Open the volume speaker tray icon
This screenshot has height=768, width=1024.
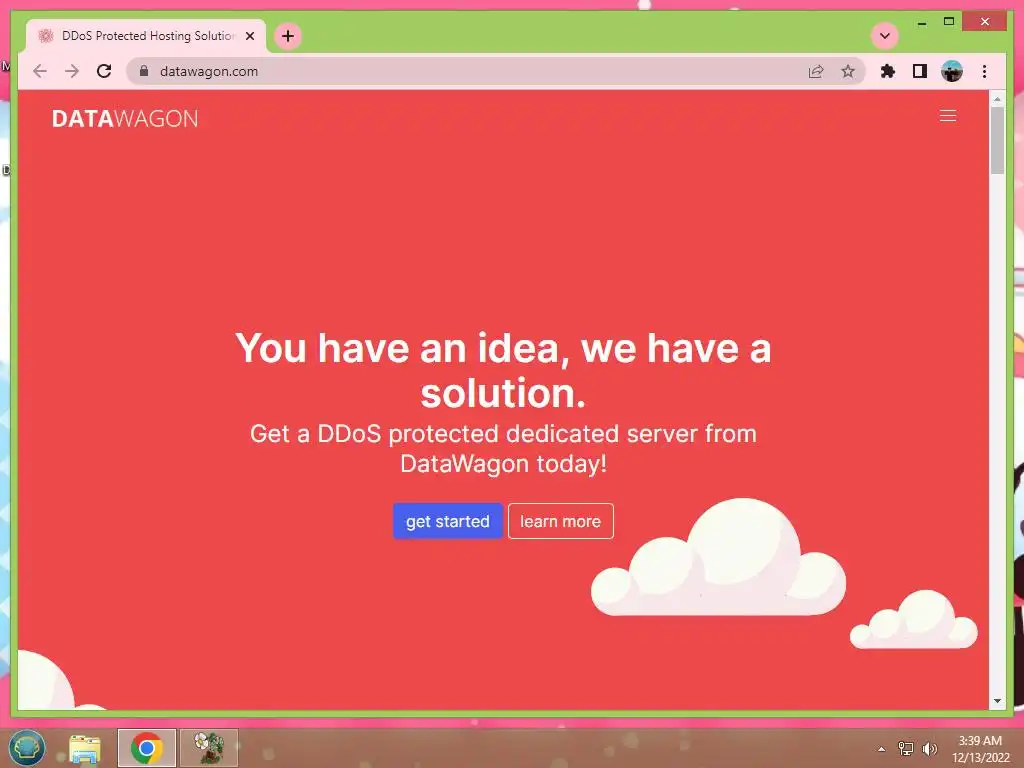tap(929, 748)
